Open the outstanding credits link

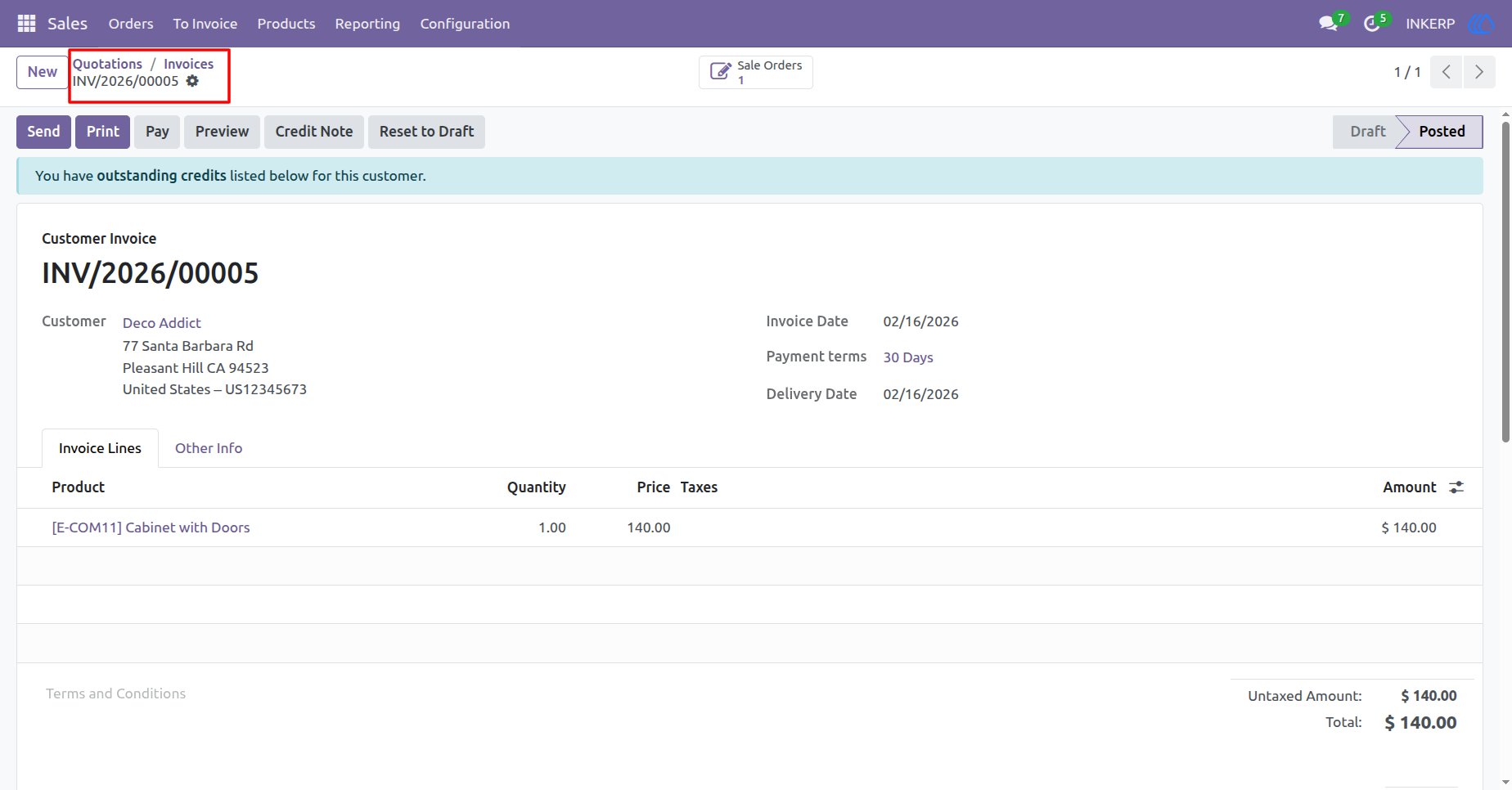click(161, 176)
